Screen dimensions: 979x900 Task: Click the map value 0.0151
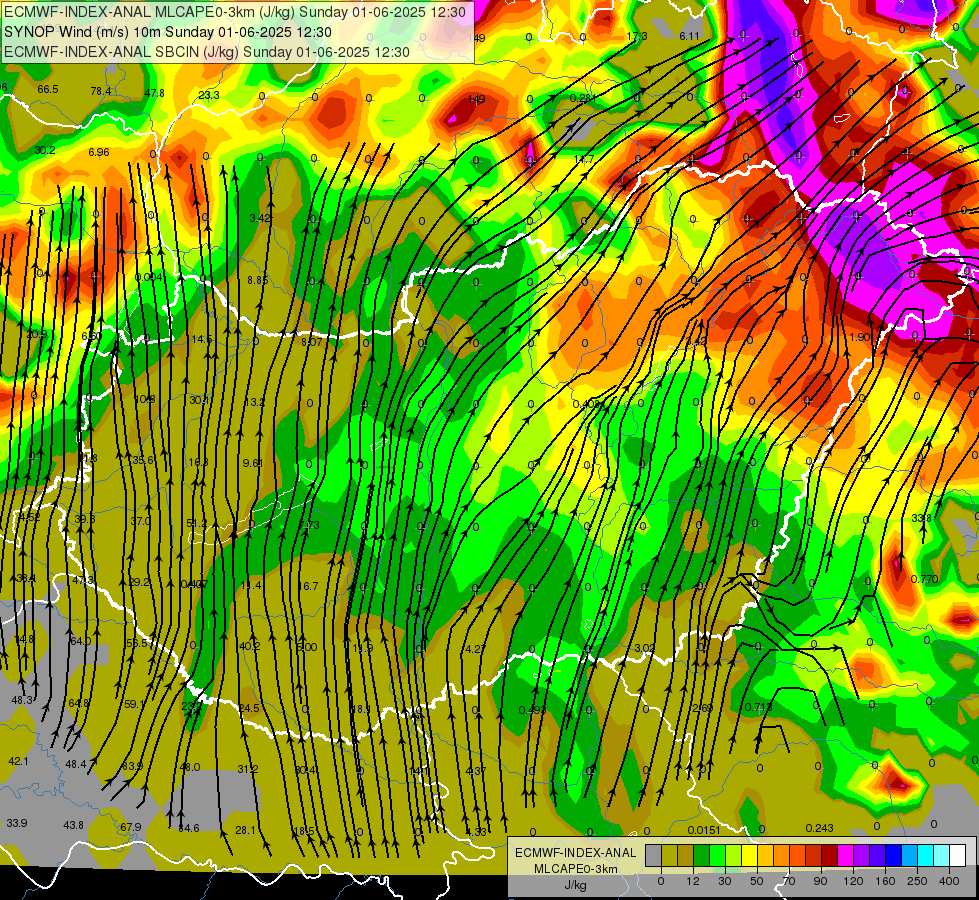pyautogui.click(x=704, y=830)
